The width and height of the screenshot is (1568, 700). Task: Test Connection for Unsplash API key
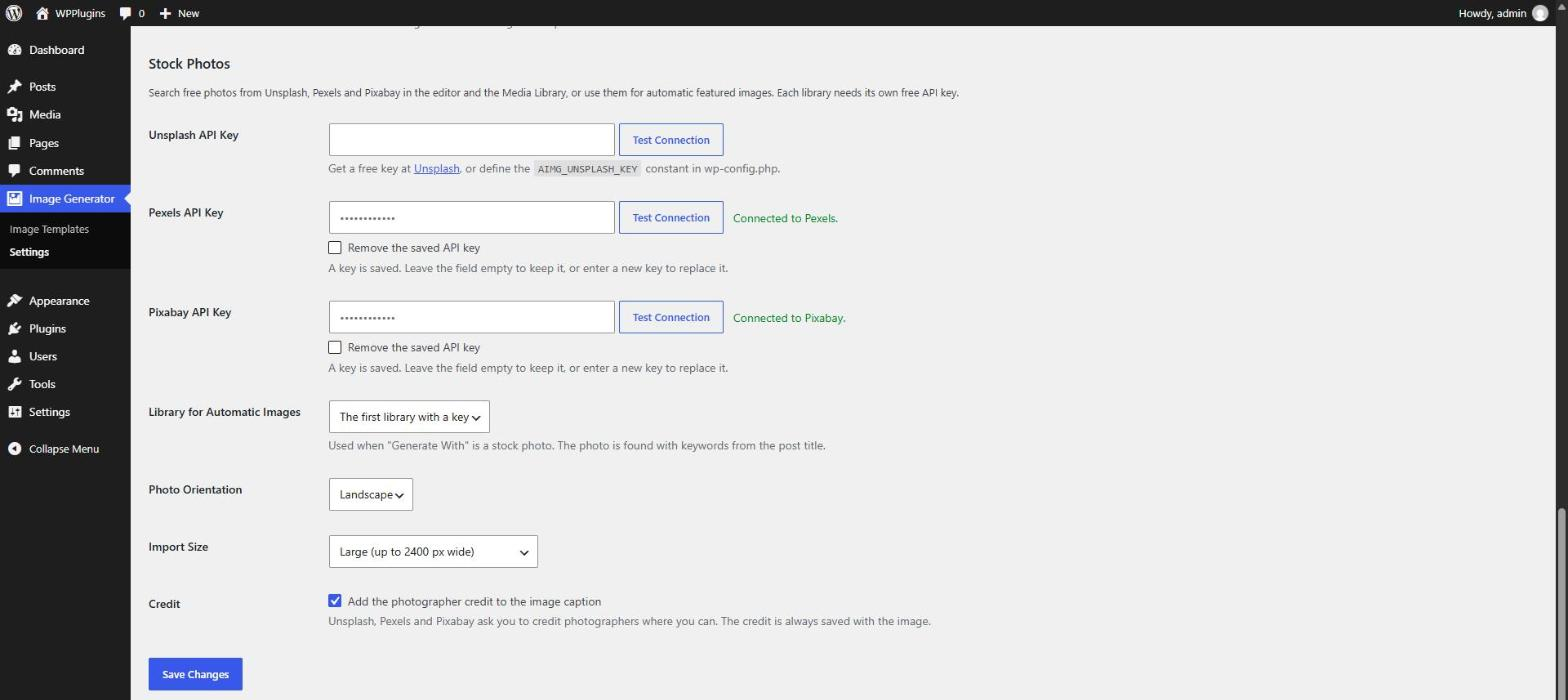671,140
